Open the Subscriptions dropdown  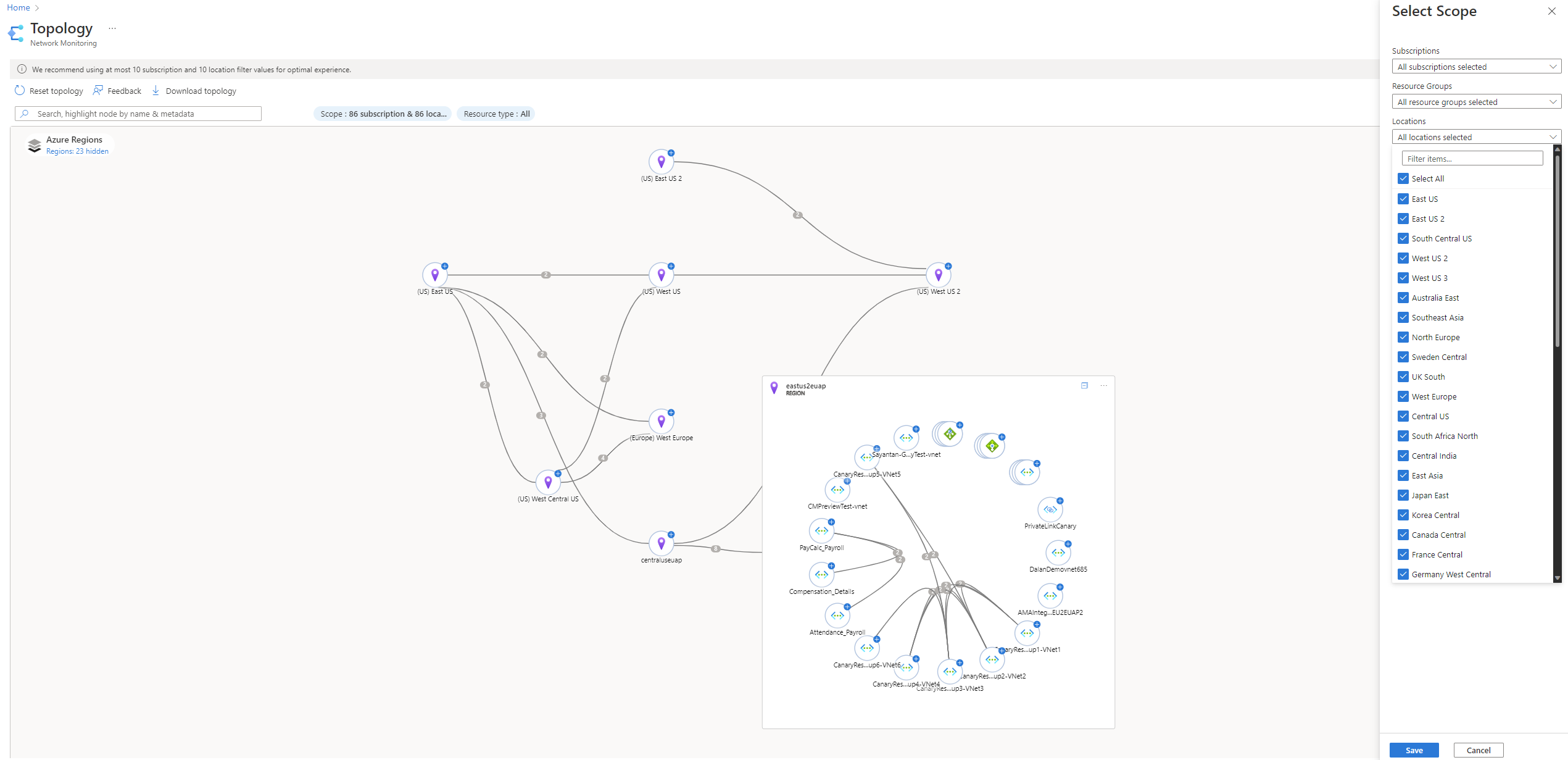[x=1476, y=67]
